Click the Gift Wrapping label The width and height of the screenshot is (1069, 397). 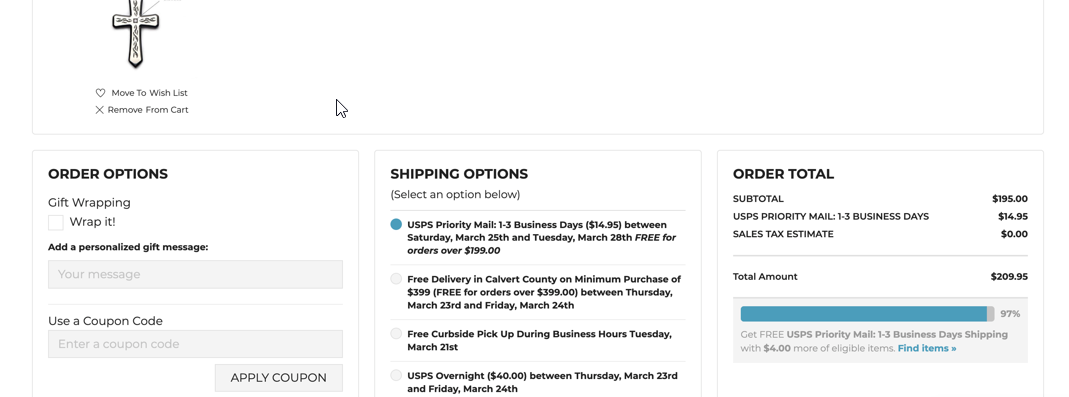coord(89,203)
